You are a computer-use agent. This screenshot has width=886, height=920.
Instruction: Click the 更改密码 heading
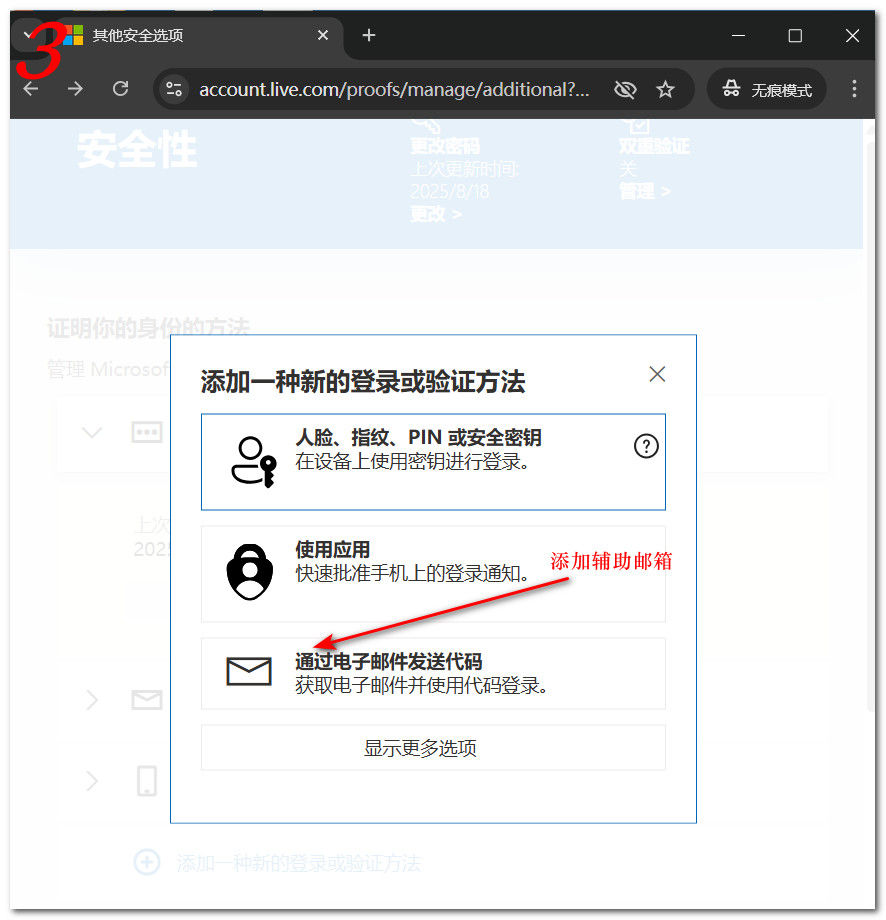(445, 146)
